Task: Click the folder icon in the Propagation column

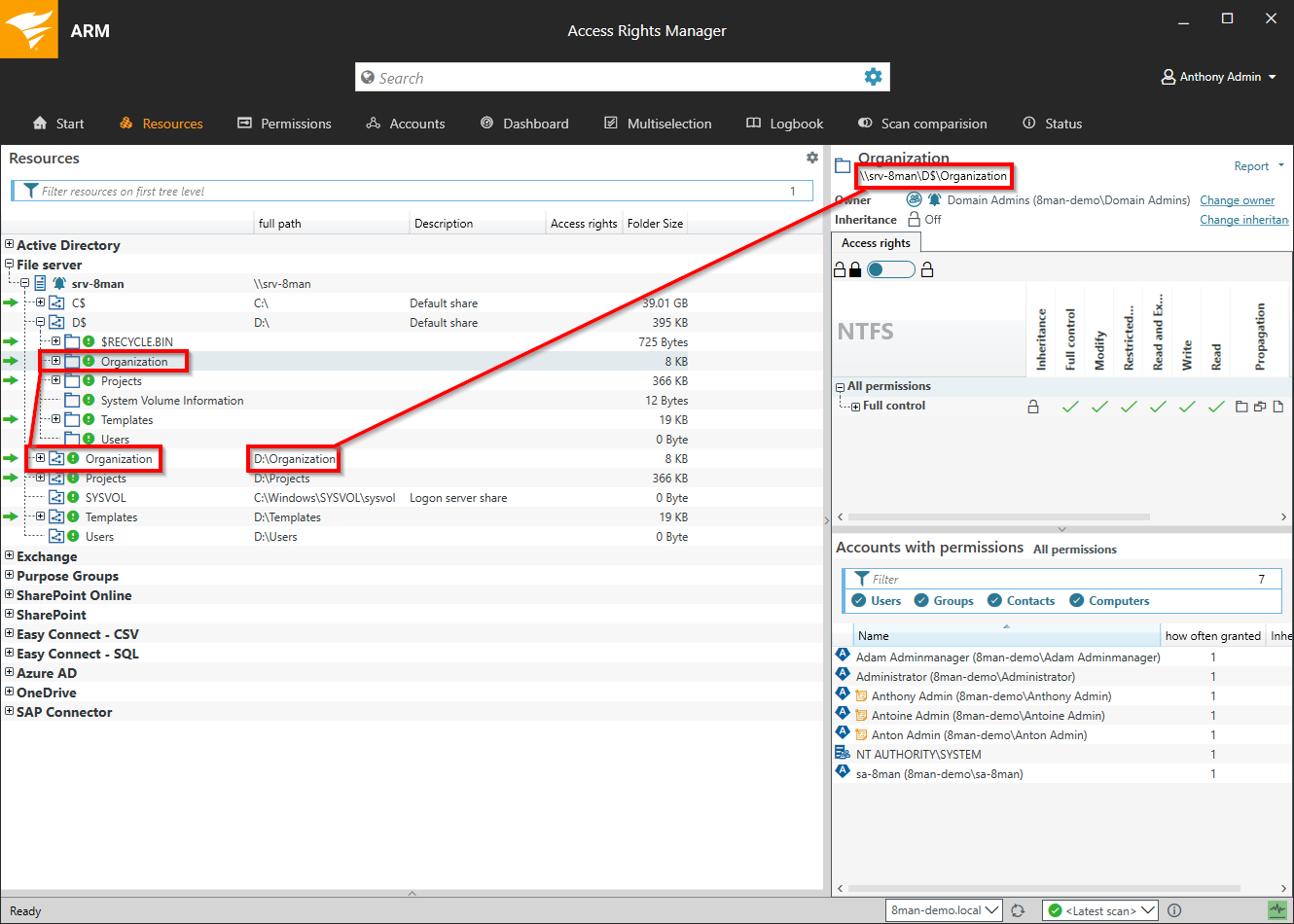Action: coord(1241,407)
